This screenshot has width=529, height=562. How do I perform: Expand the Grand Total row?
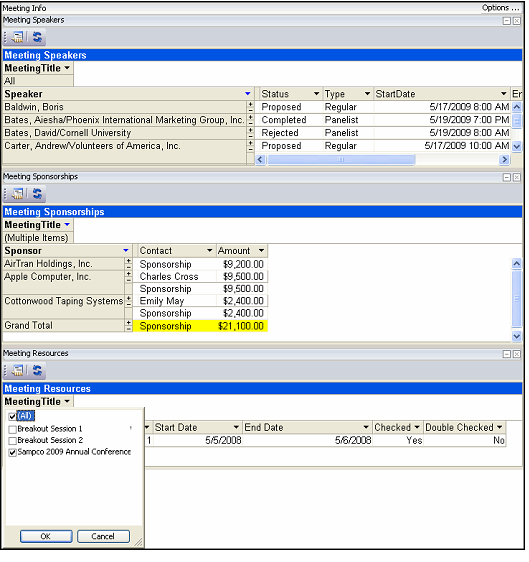[x=129, y=323]
